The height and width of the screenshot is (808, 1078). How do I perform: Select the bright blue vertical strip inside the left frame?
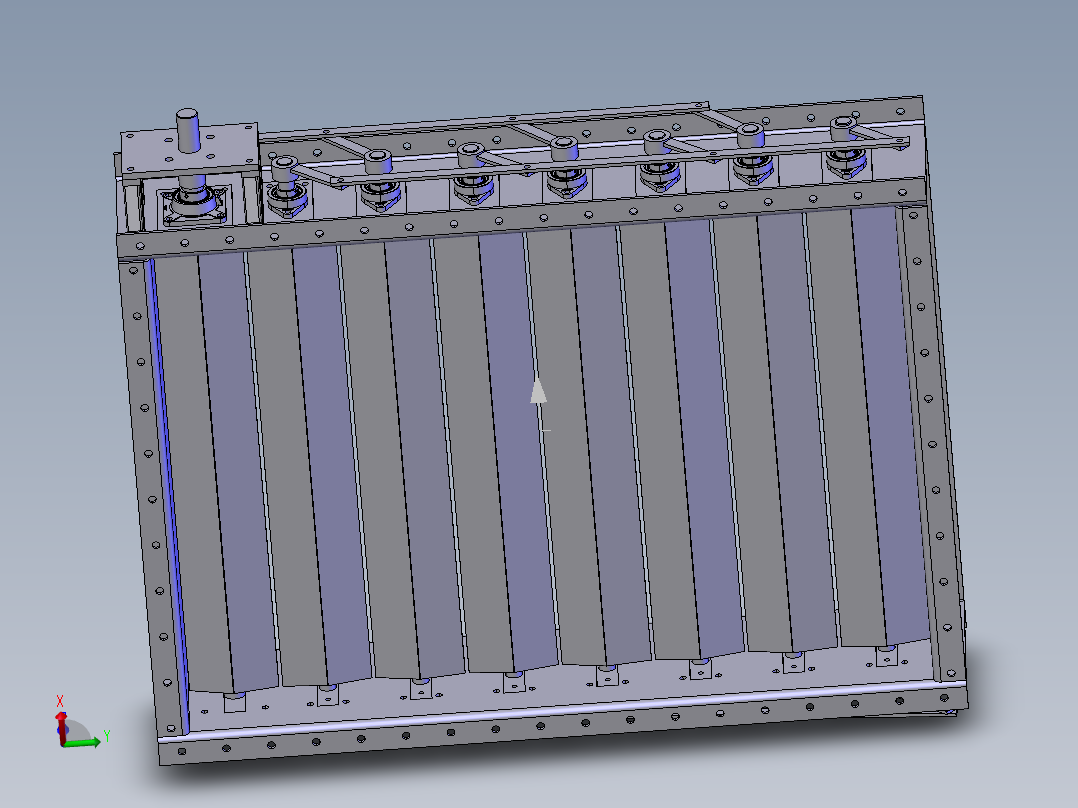[167, 495]
